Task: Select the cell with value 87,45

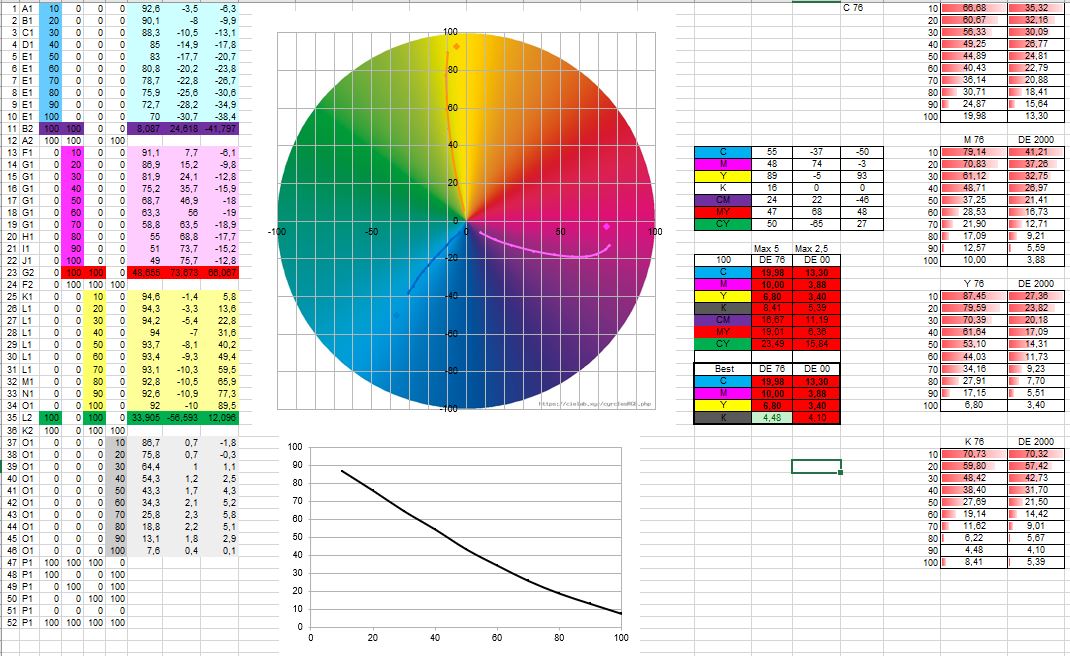Action: [974, 296]
